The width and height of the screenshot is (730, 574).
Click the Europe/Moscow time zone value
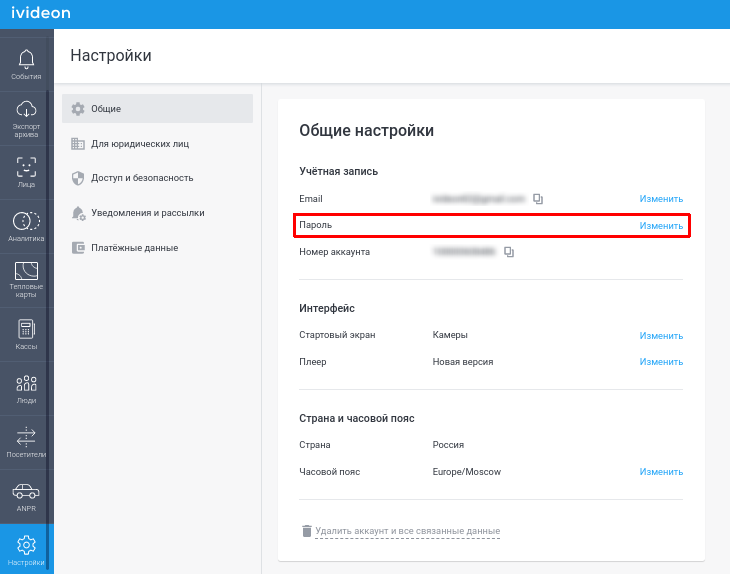pos(466,472)
